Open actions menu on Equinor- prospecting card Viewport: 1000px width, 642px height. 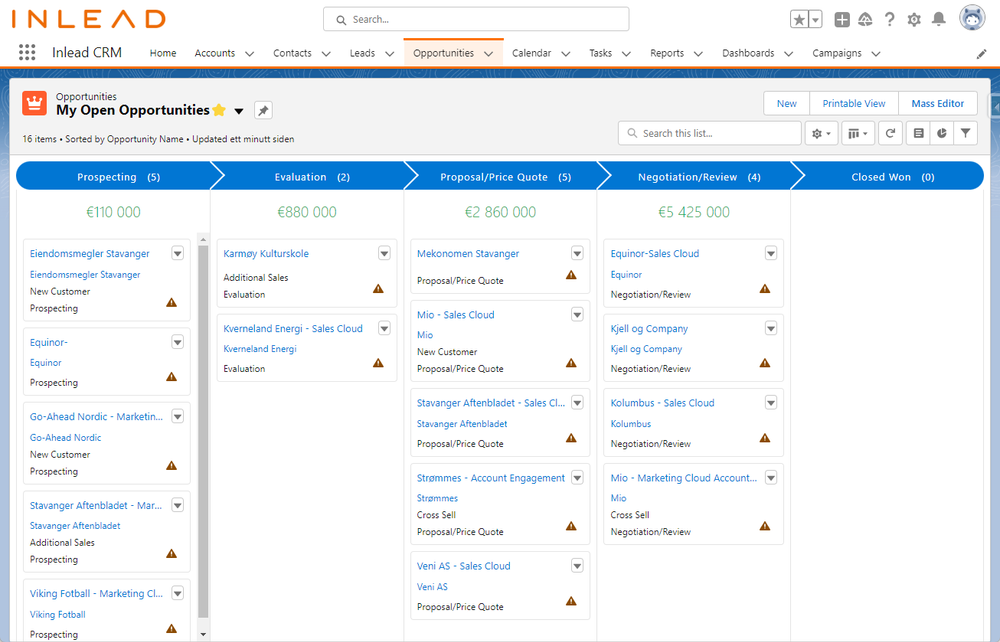coord(178,342)
